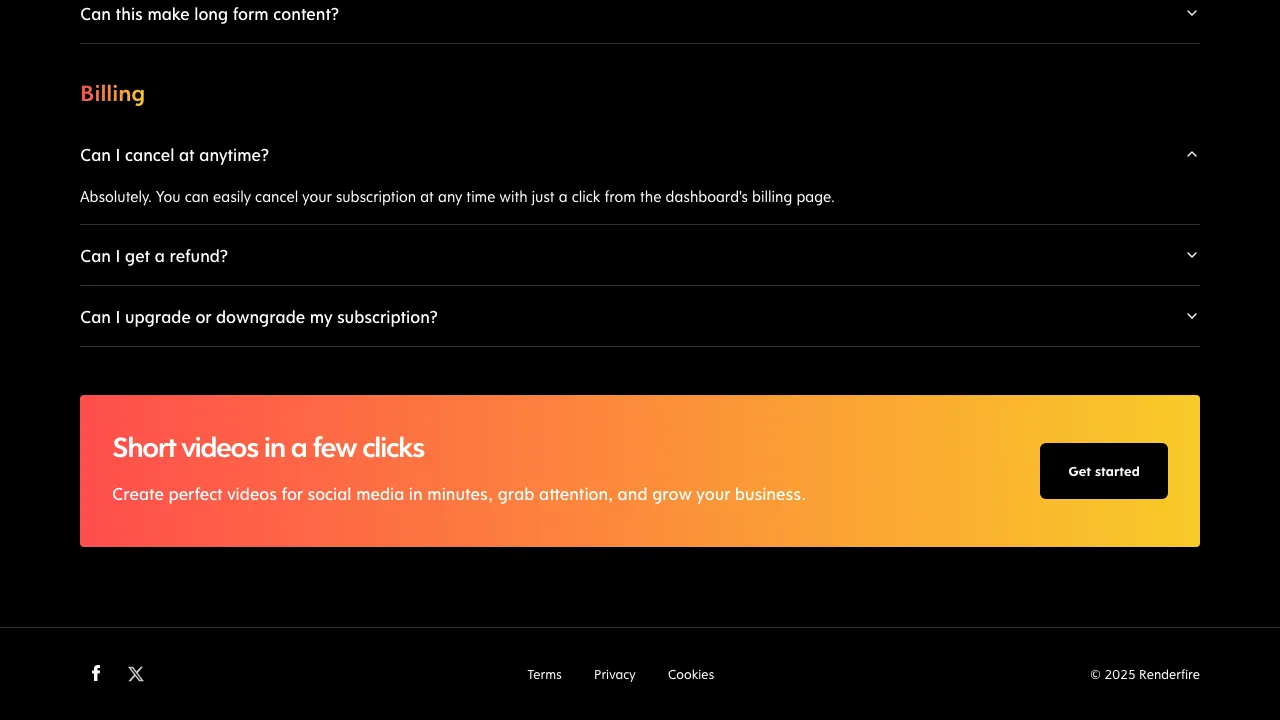Open Renderfire's Facebook page
The image size is (1280, 720).
pos(96,673)
